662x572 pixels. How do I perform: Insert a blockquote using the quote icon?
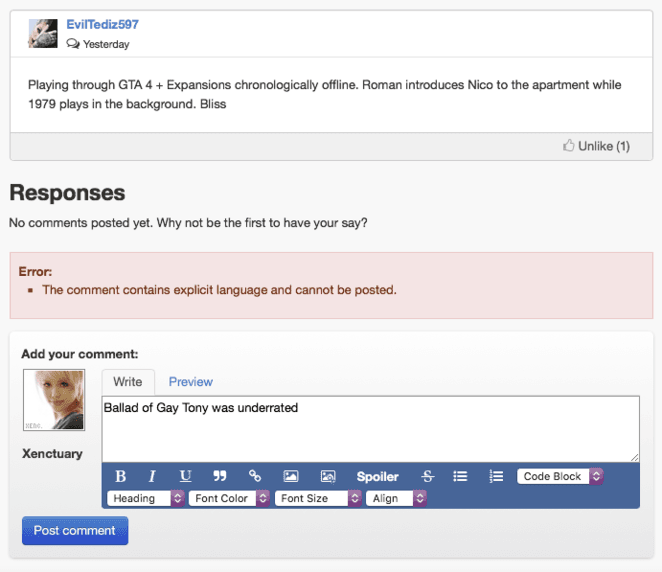point(220,477)
